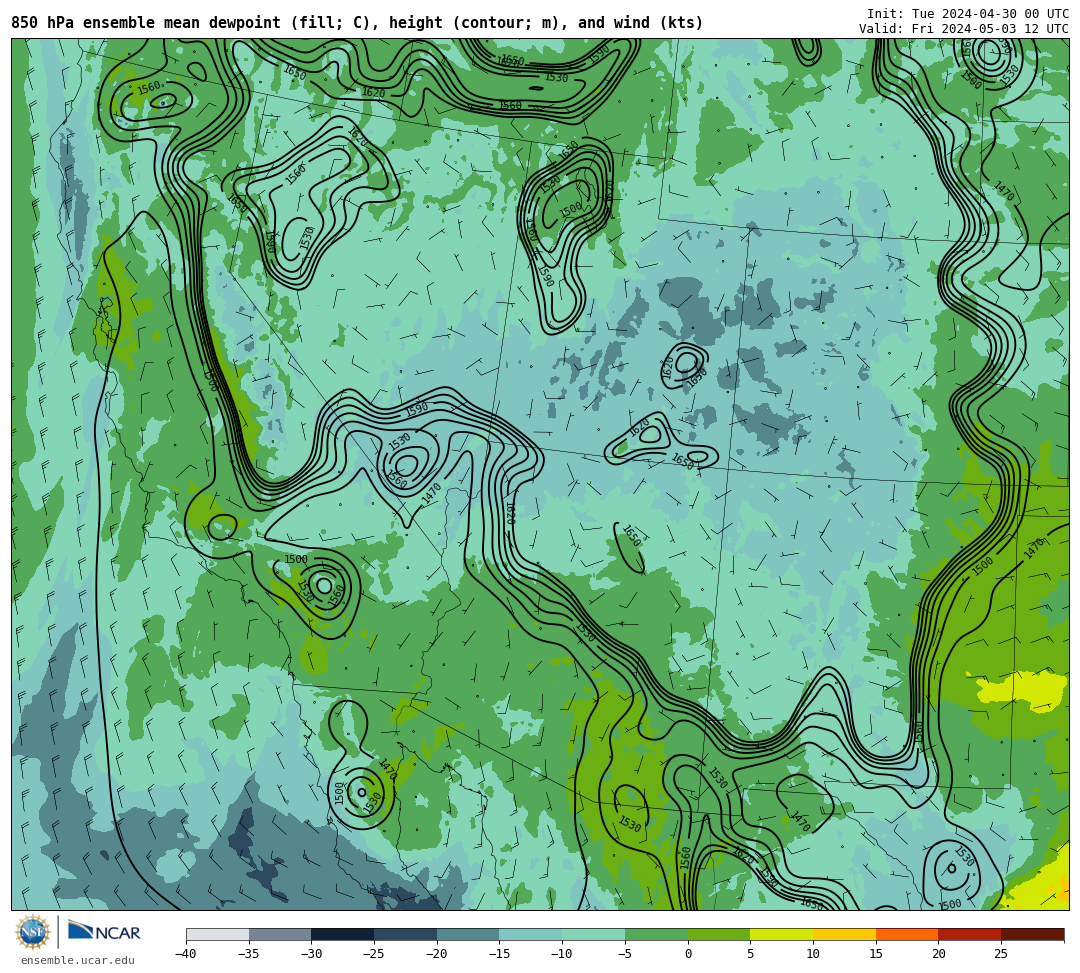The image size is (1080, 973).
Task: Click the 10 colorbar tick label
Action: [813, 954]
